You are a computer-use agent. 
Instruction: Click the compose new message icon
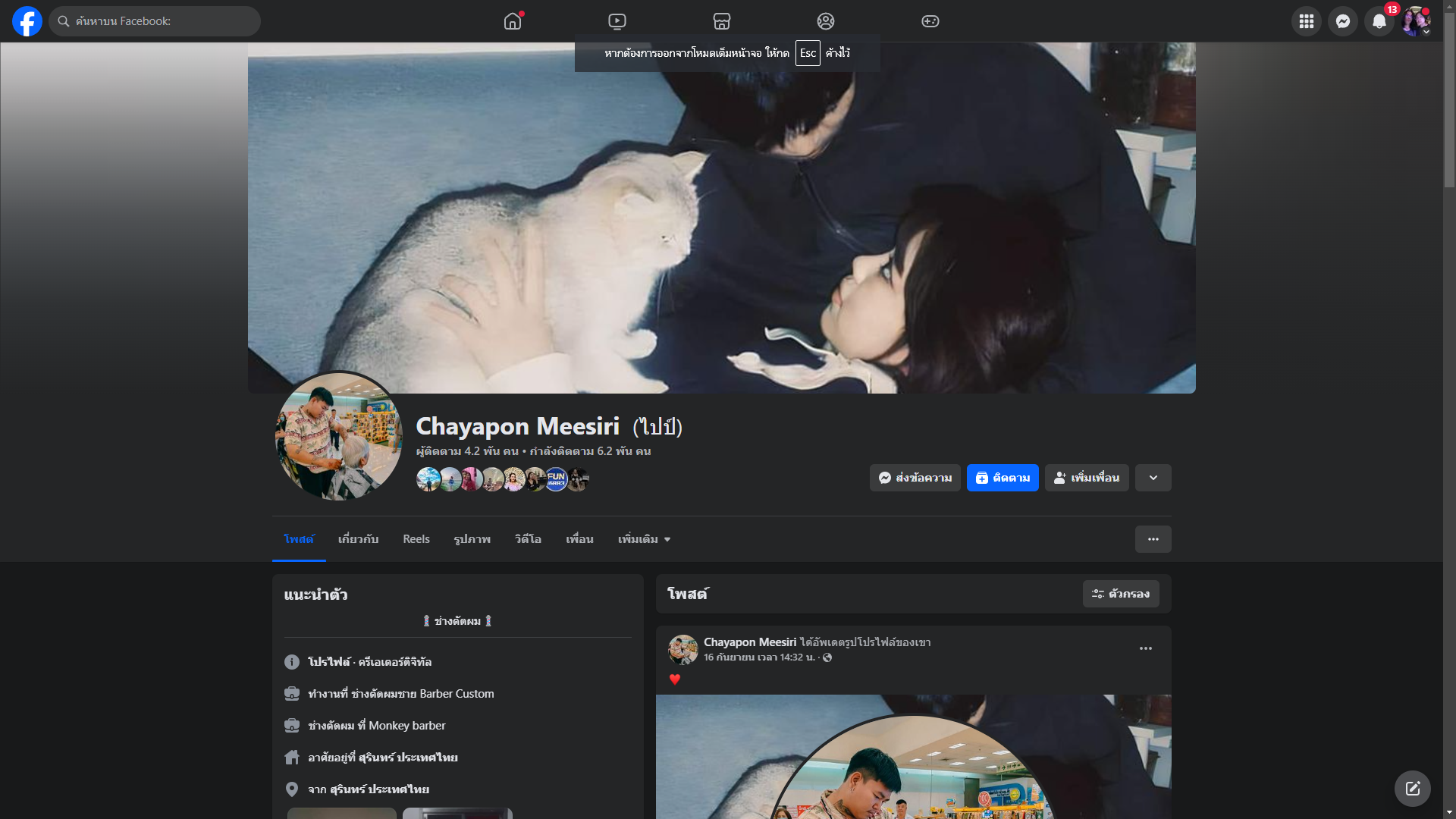1412,789
